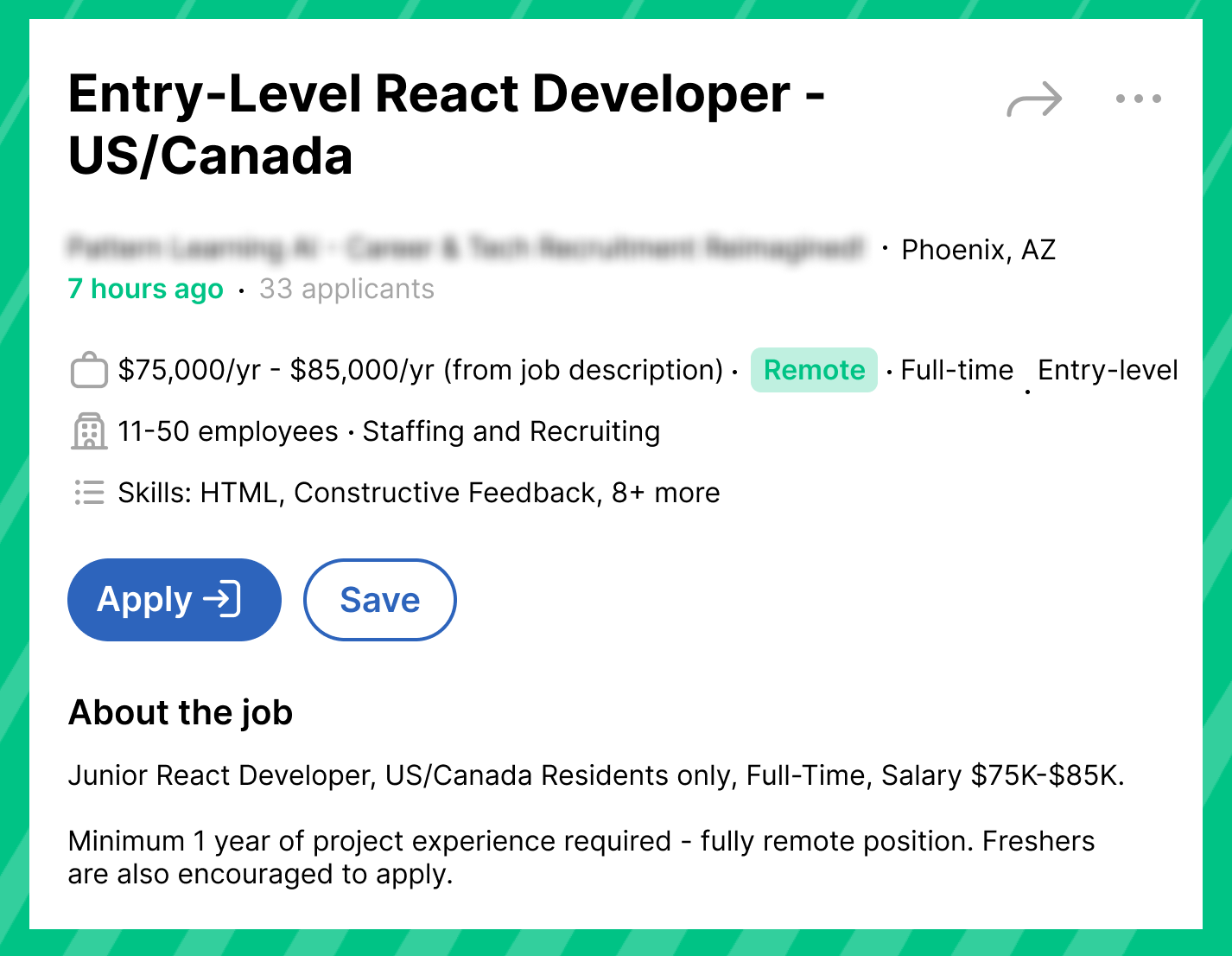Click the '11-50 employees' company size text
Viewport: 1232px width, 956px height.
coord(228,431)
